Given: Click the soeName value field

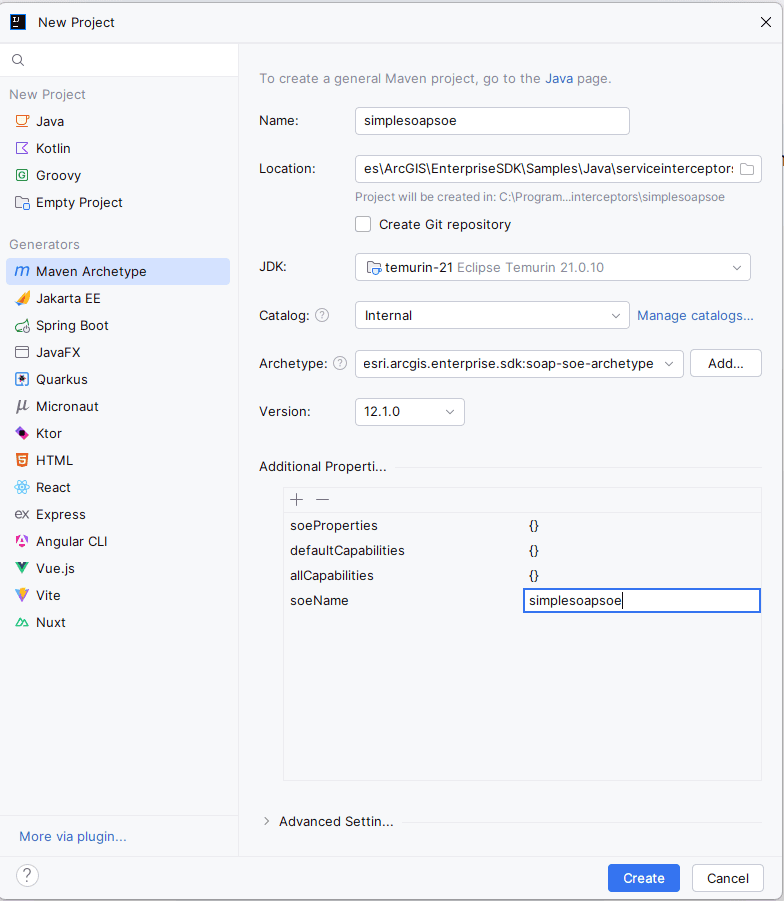Looking at the screenshot, I should [641, 600].
